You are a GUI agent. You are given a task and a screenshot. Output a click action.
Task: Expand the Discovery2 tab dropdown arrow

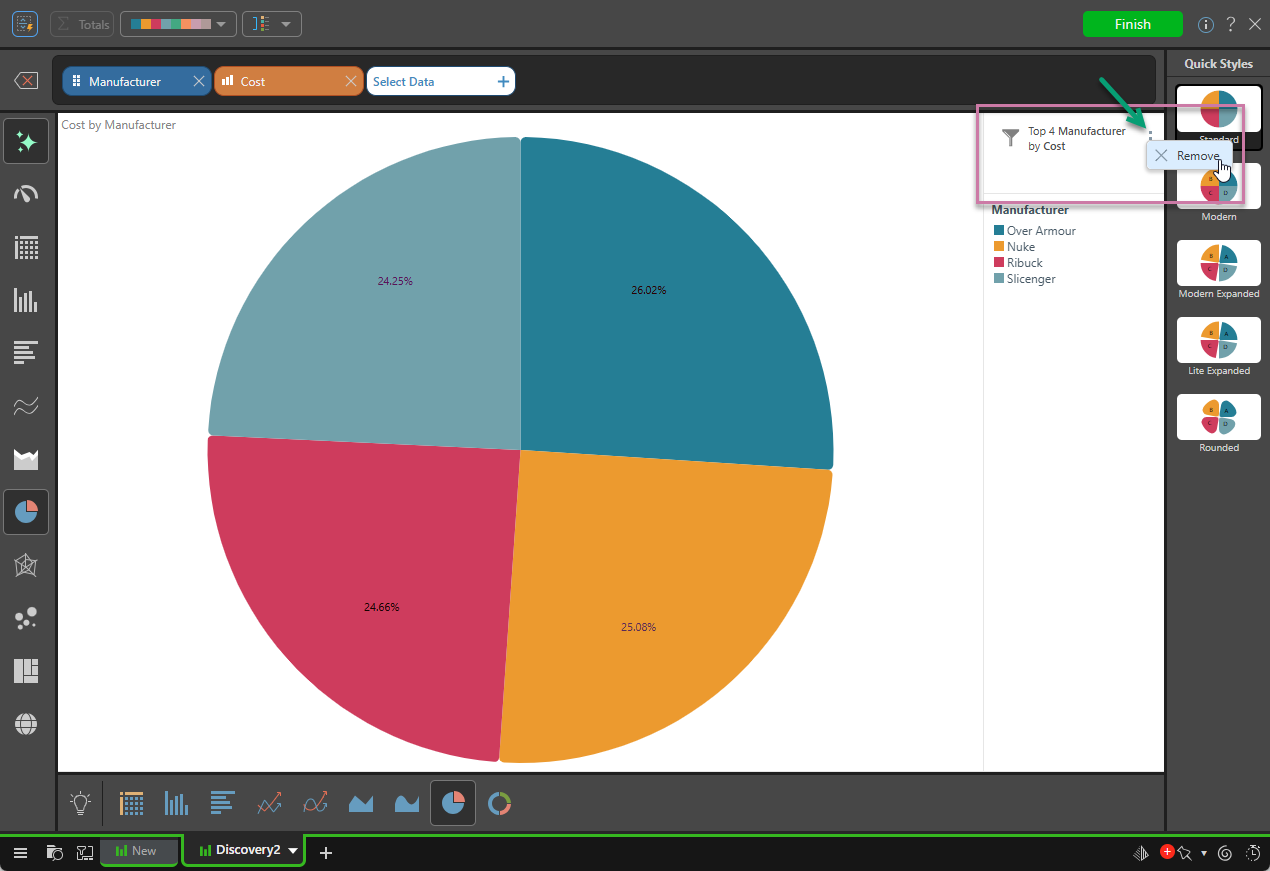pos(293,851)
